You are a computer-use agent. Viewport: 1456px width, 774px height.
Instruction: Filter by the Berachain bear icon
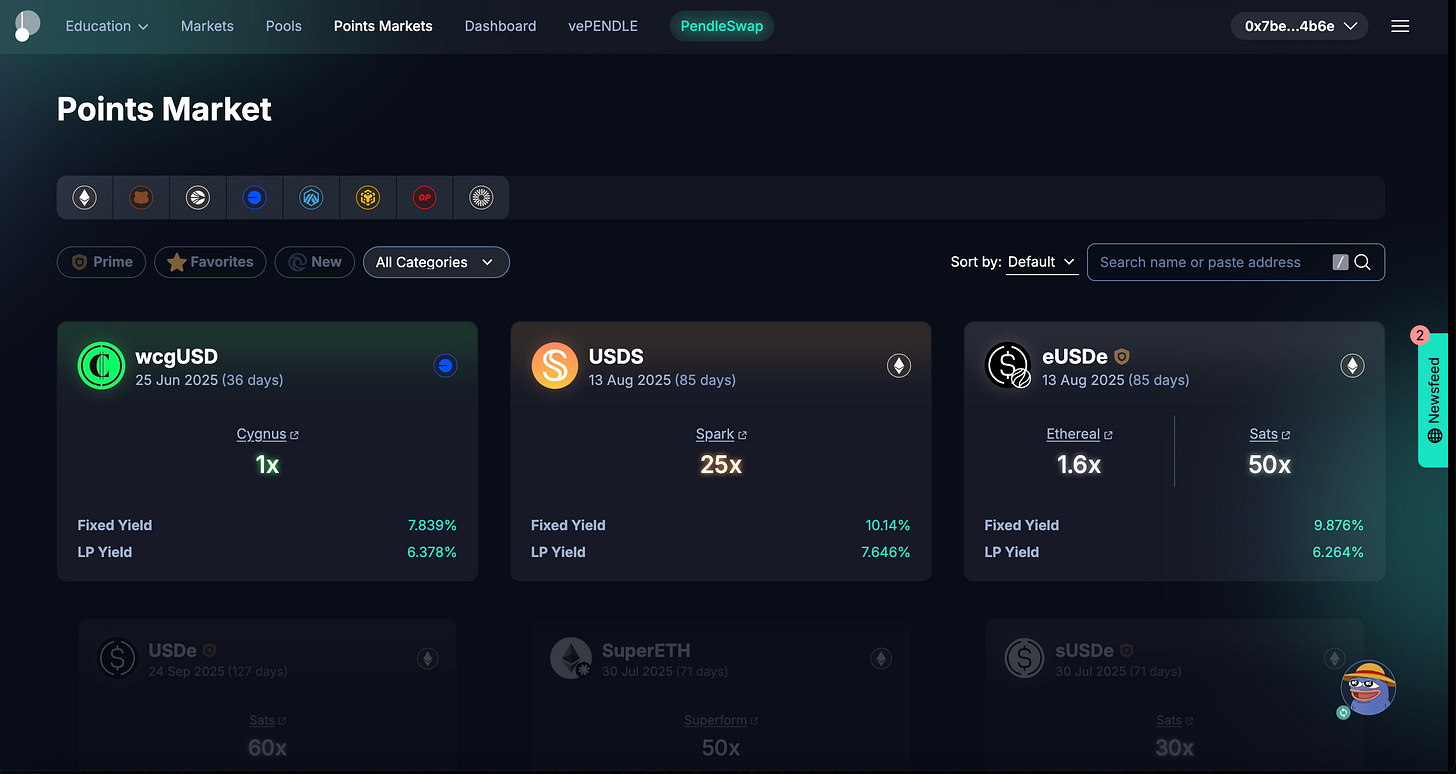(x=141, y=198)
